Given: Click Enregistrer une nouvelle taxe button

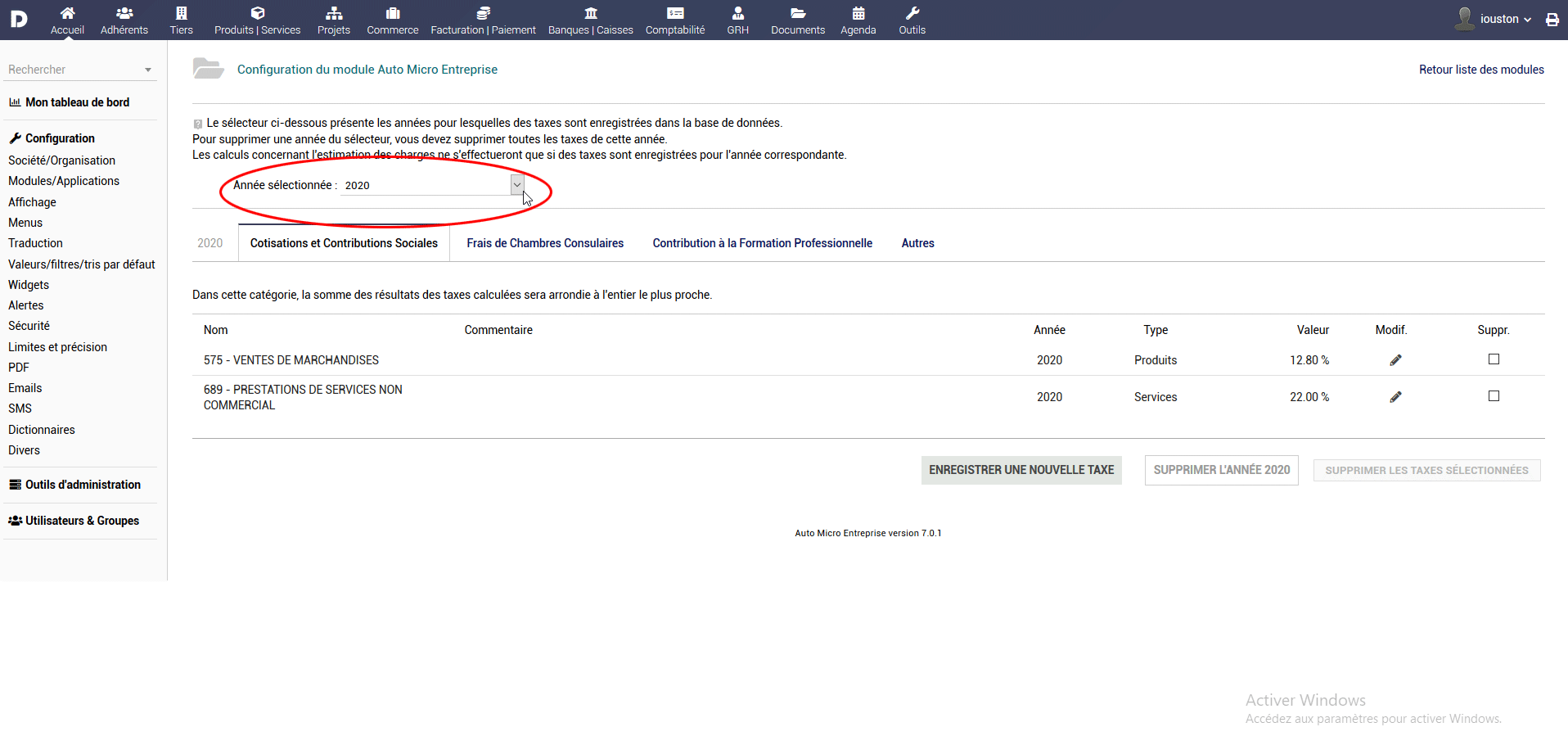Looking at the screenshot, I should pos(1021,470).
